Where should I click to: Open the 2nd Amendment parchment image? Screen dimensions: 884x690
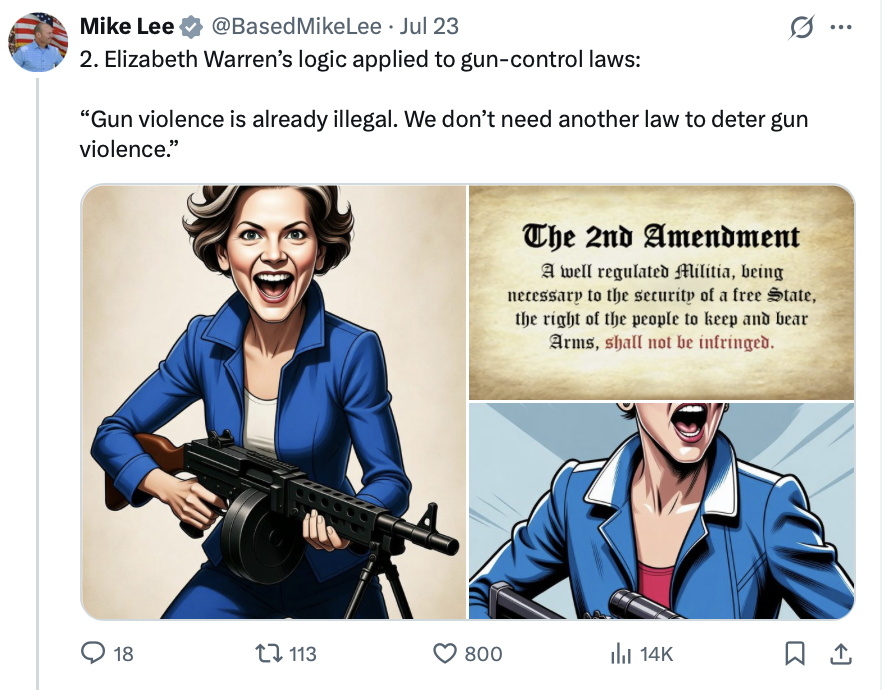click(x=662, y=293)
